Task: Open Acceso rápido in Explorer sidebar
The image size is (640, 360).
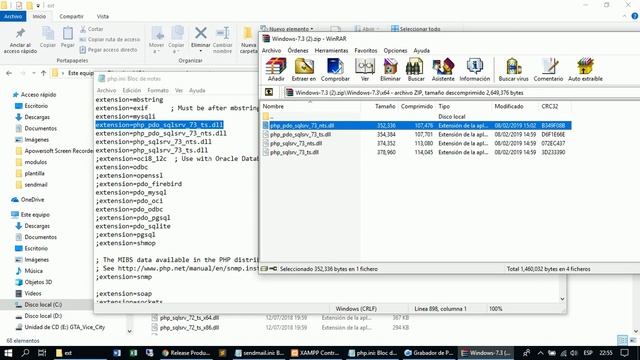Action: [38, 95]
